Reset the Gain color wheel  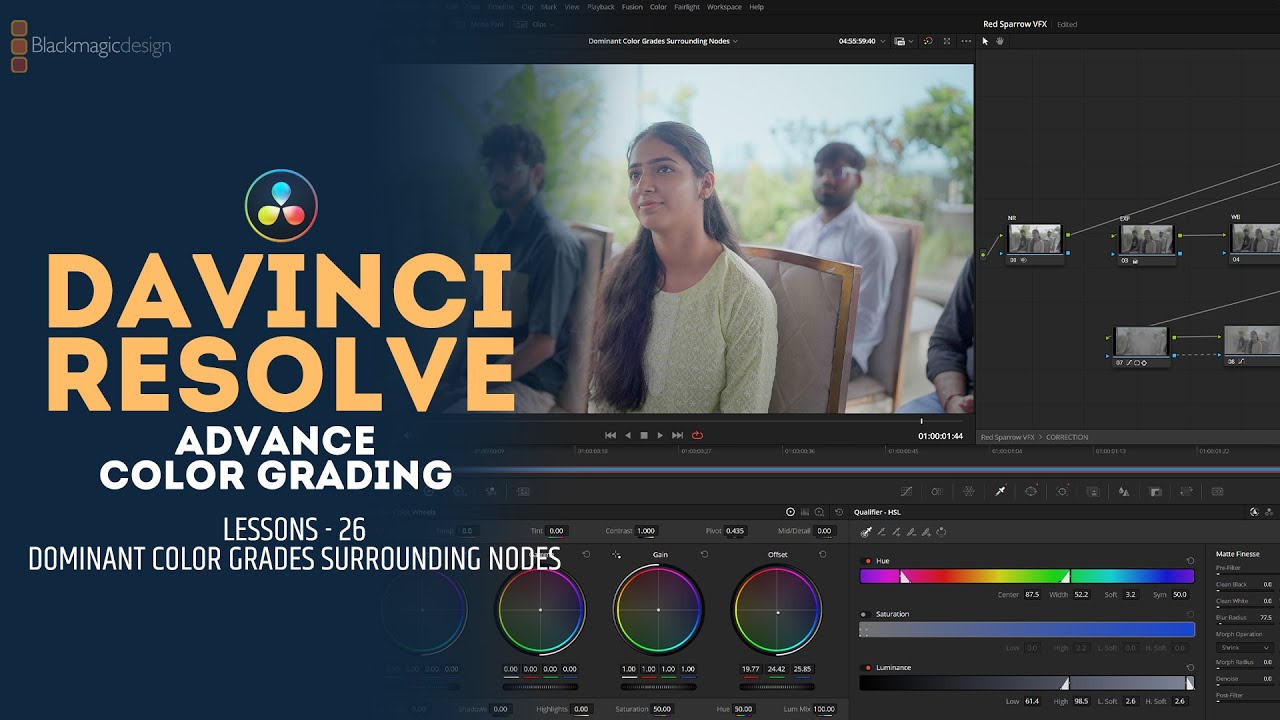click(x=704, y=554)
